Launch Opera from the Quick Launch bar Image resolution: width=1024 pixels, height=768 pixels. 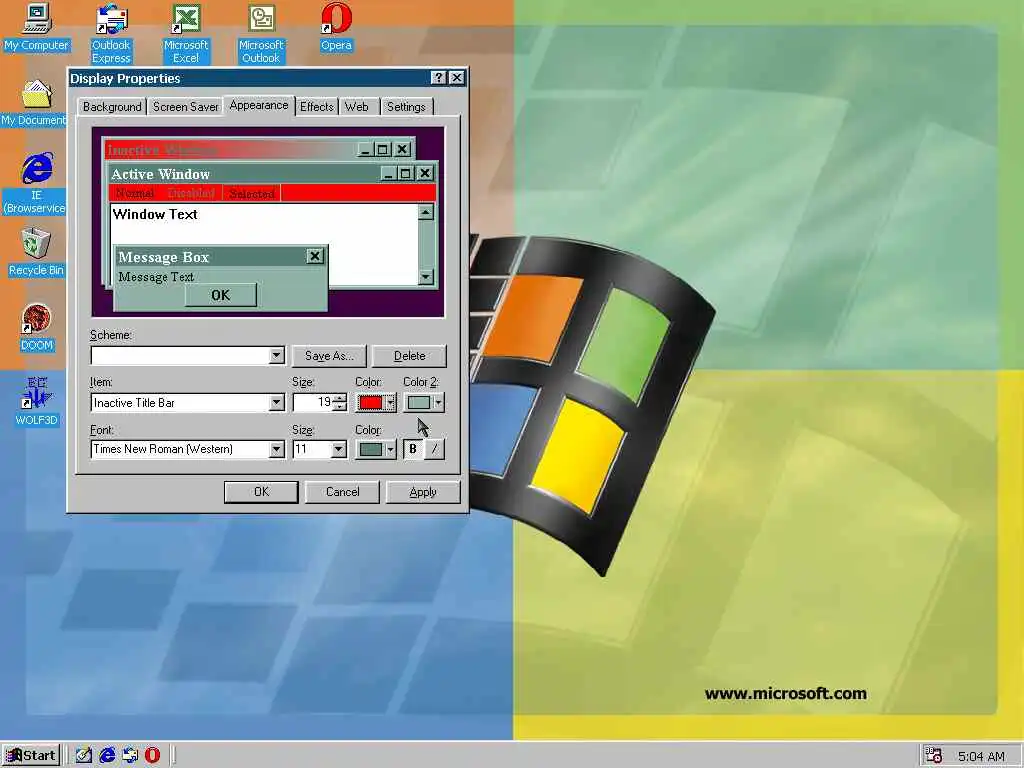[152, 755]
